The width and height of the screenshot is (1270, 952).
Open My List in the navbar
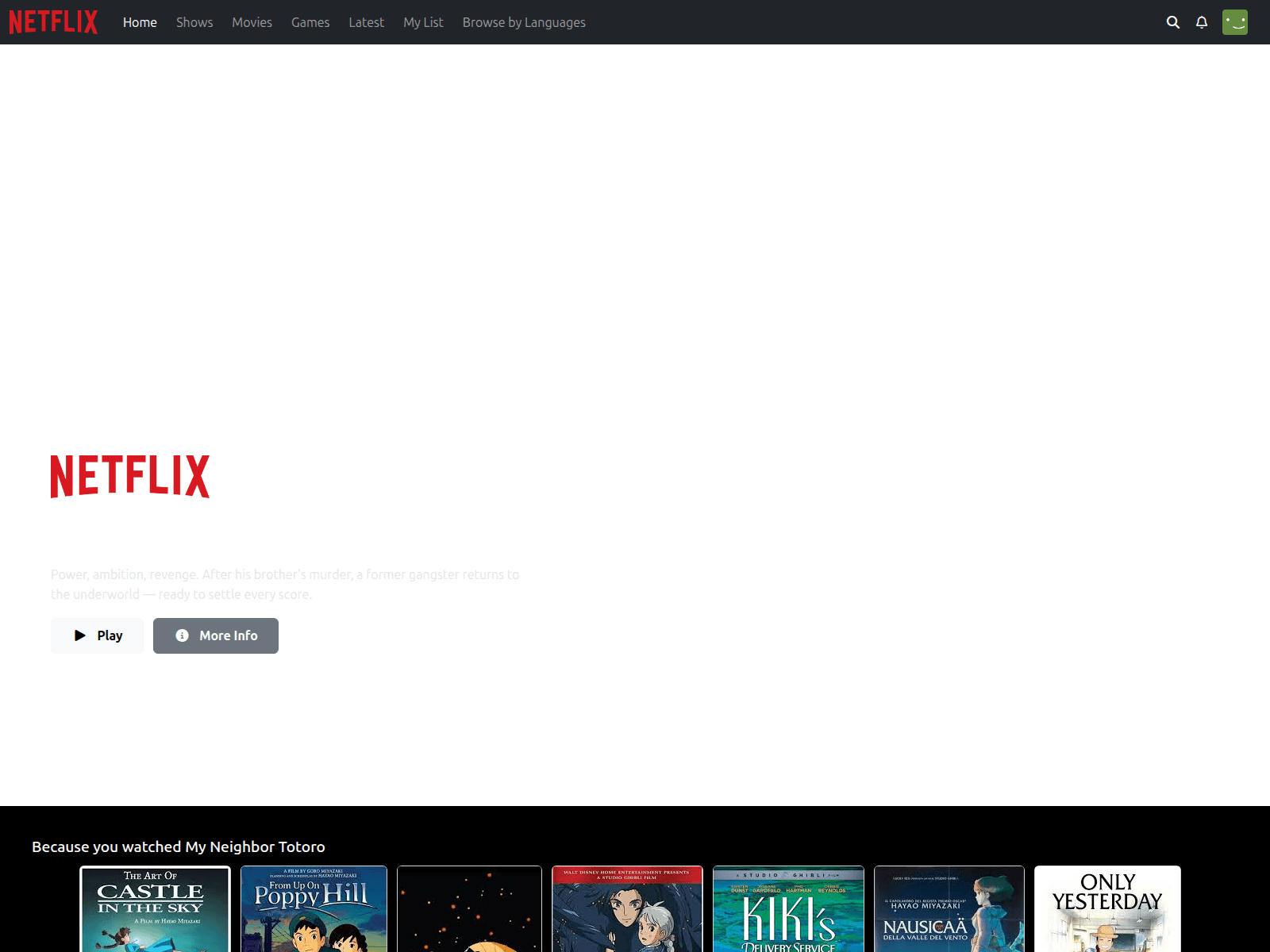(x=423, y=22)
